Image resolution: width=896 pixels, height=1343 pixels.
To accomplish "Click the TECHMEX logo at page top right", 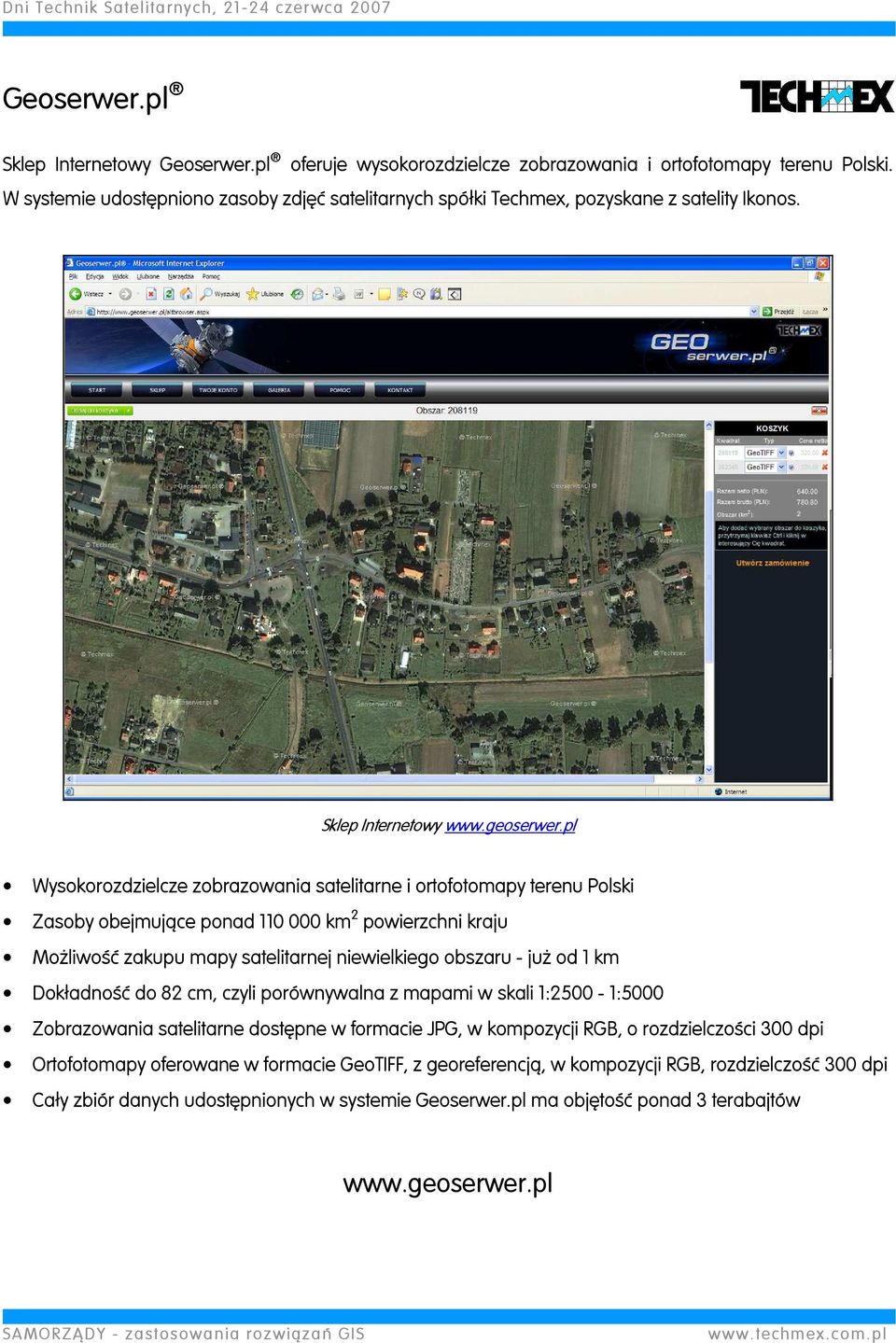I will point(817,96).
